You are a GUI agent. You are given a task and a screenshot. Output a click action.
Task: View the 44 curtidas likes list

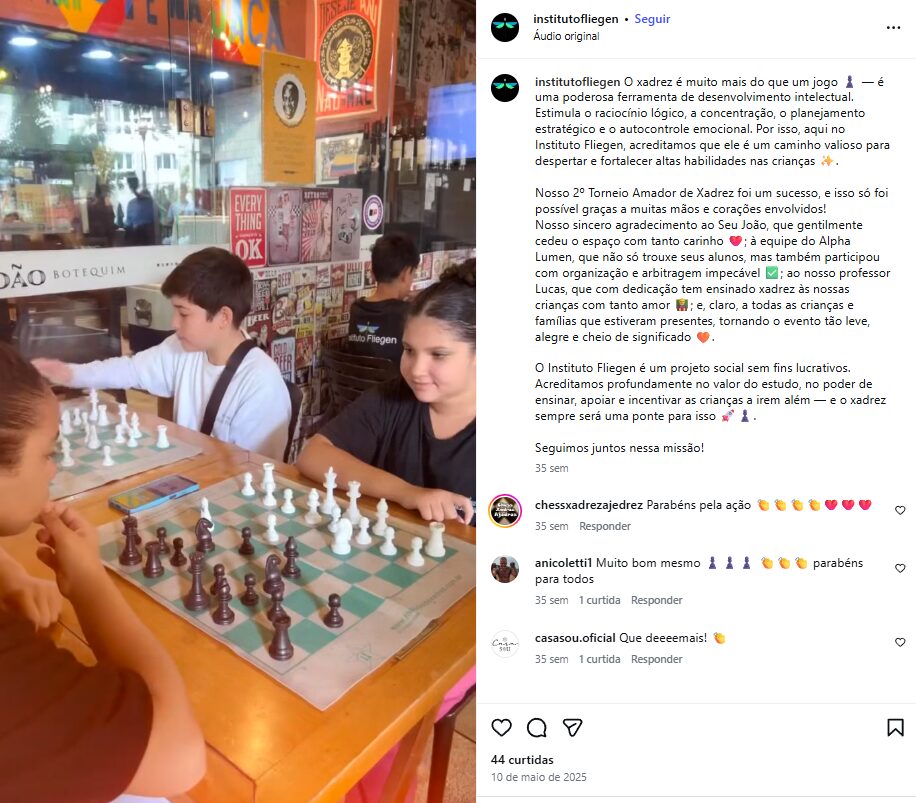point(522,760)
